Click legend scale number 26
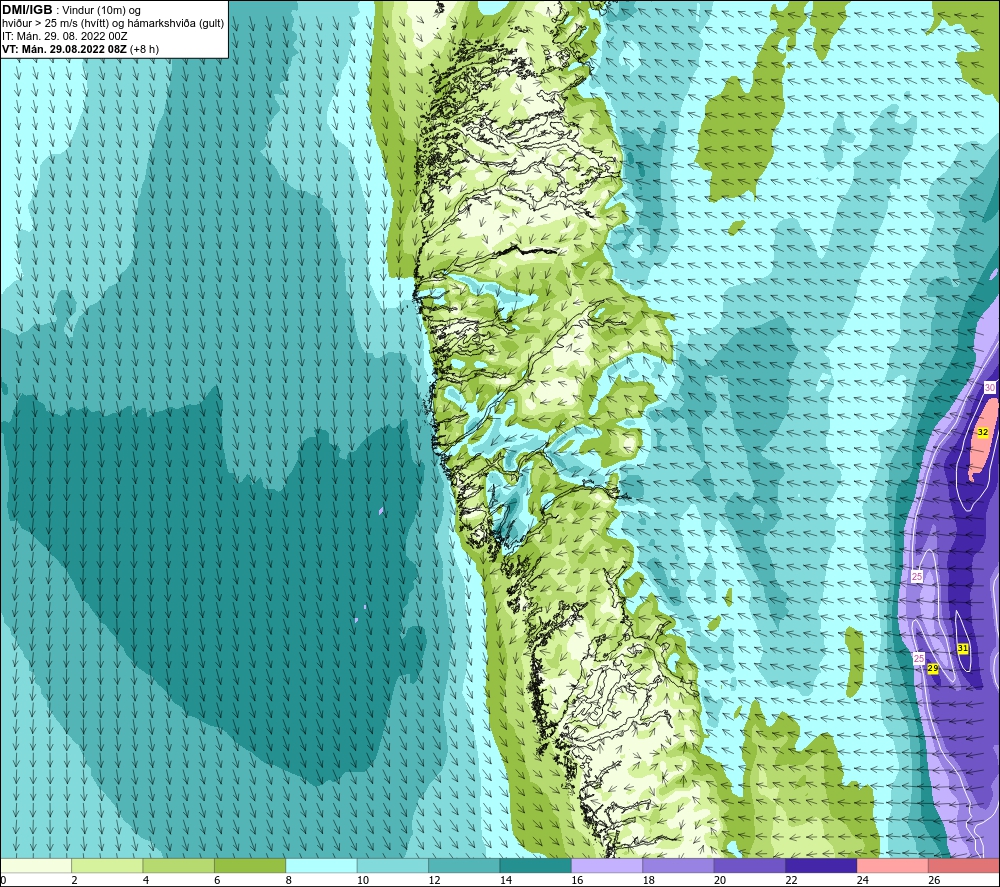The width and height of the screenshot is (1000, 887). tap(934, 880)
